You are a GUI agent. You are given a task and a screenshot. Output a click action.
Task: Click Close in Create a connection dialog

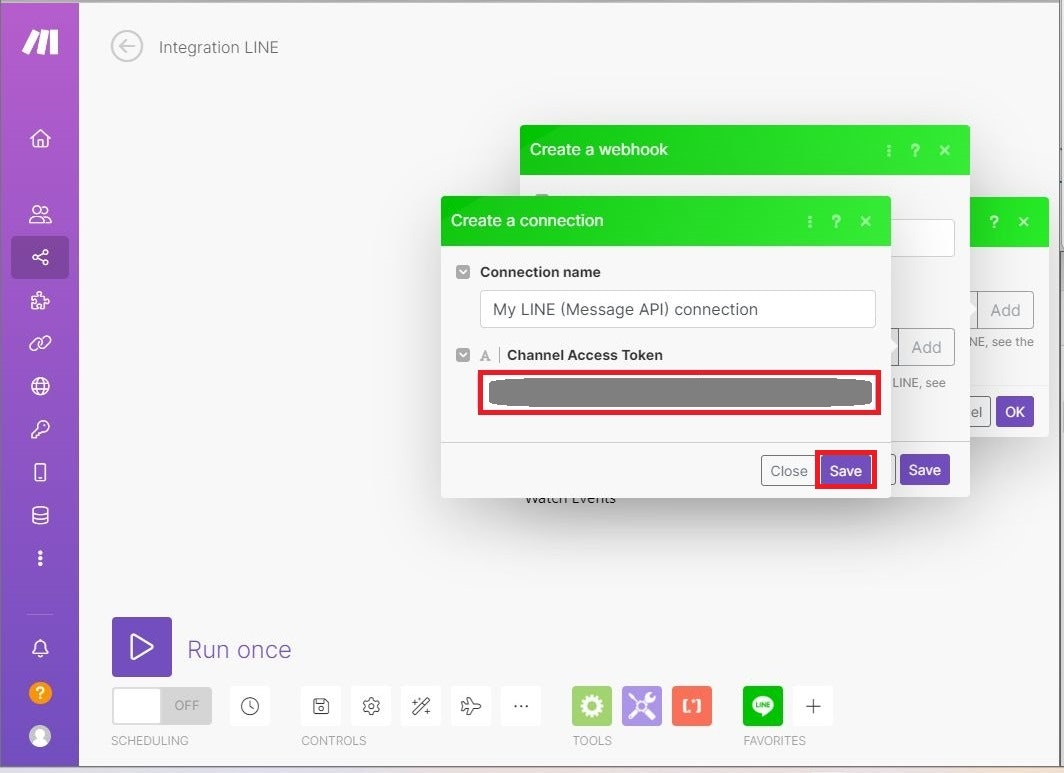point(788,470)
